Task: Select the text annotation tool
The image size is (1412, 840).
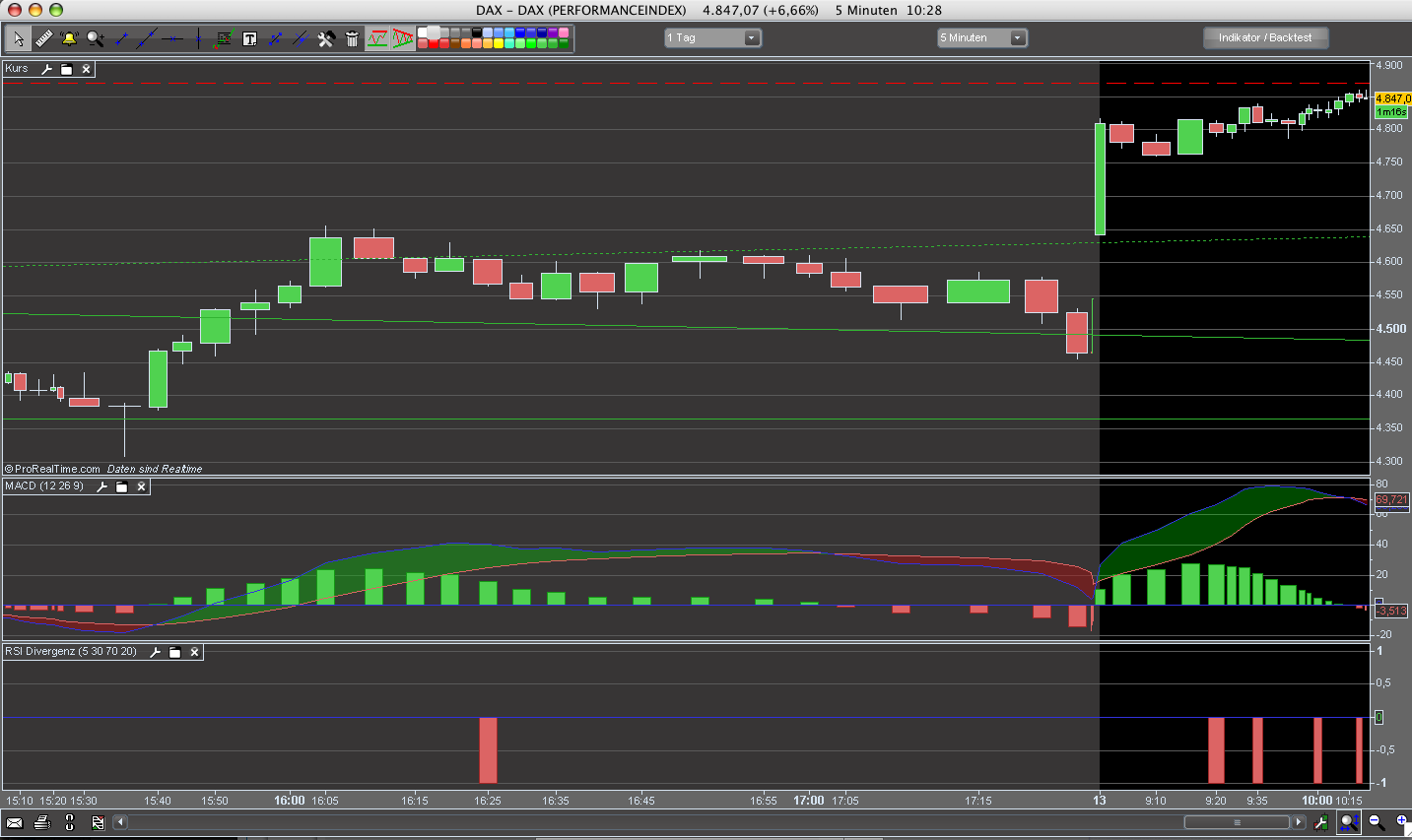Action: click(249, 38)
